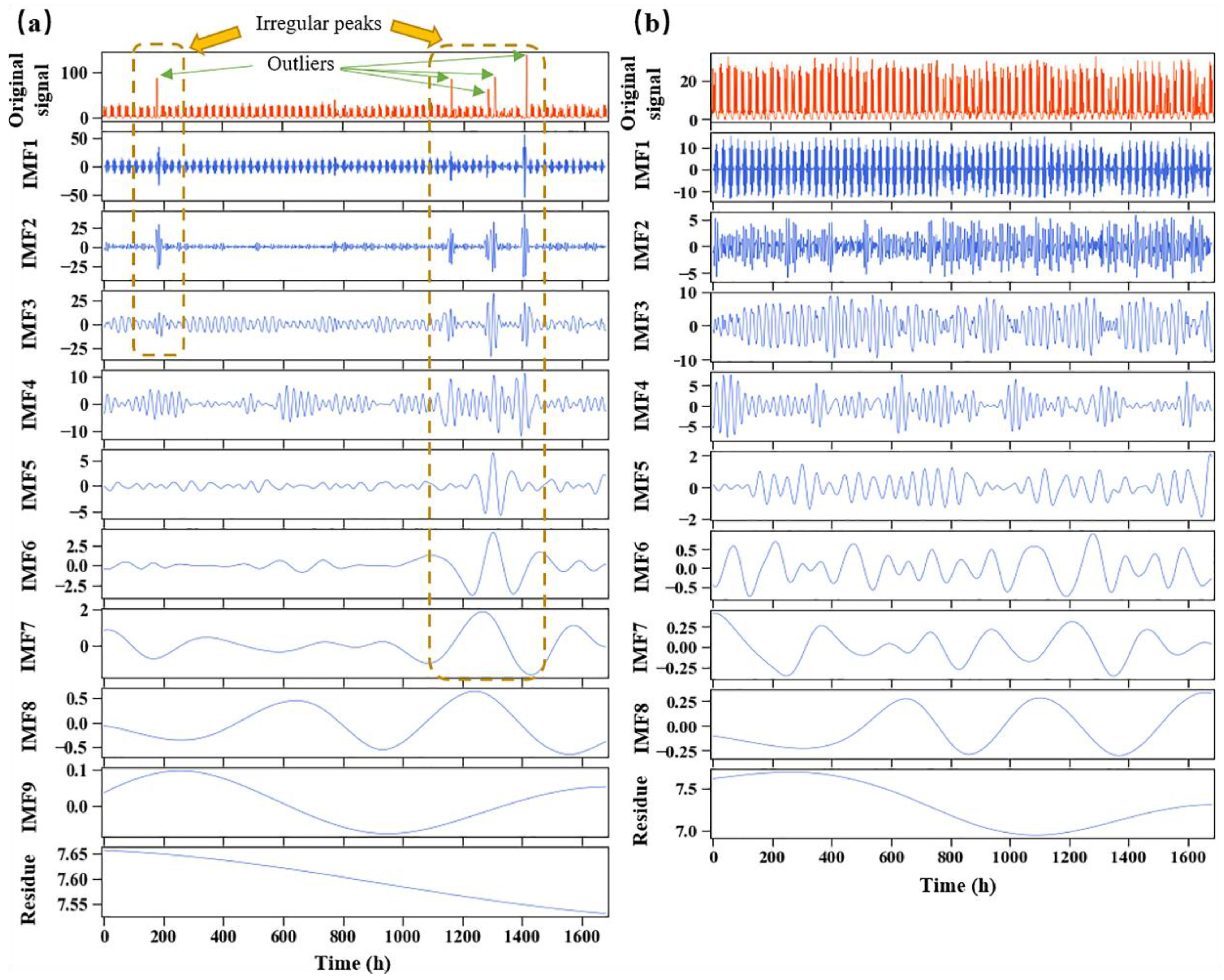The height and width of the screenshot is (980, 1224).
Task: Click the right yellow 'Irregular peaks' arrow
Action: coord(416,33)
